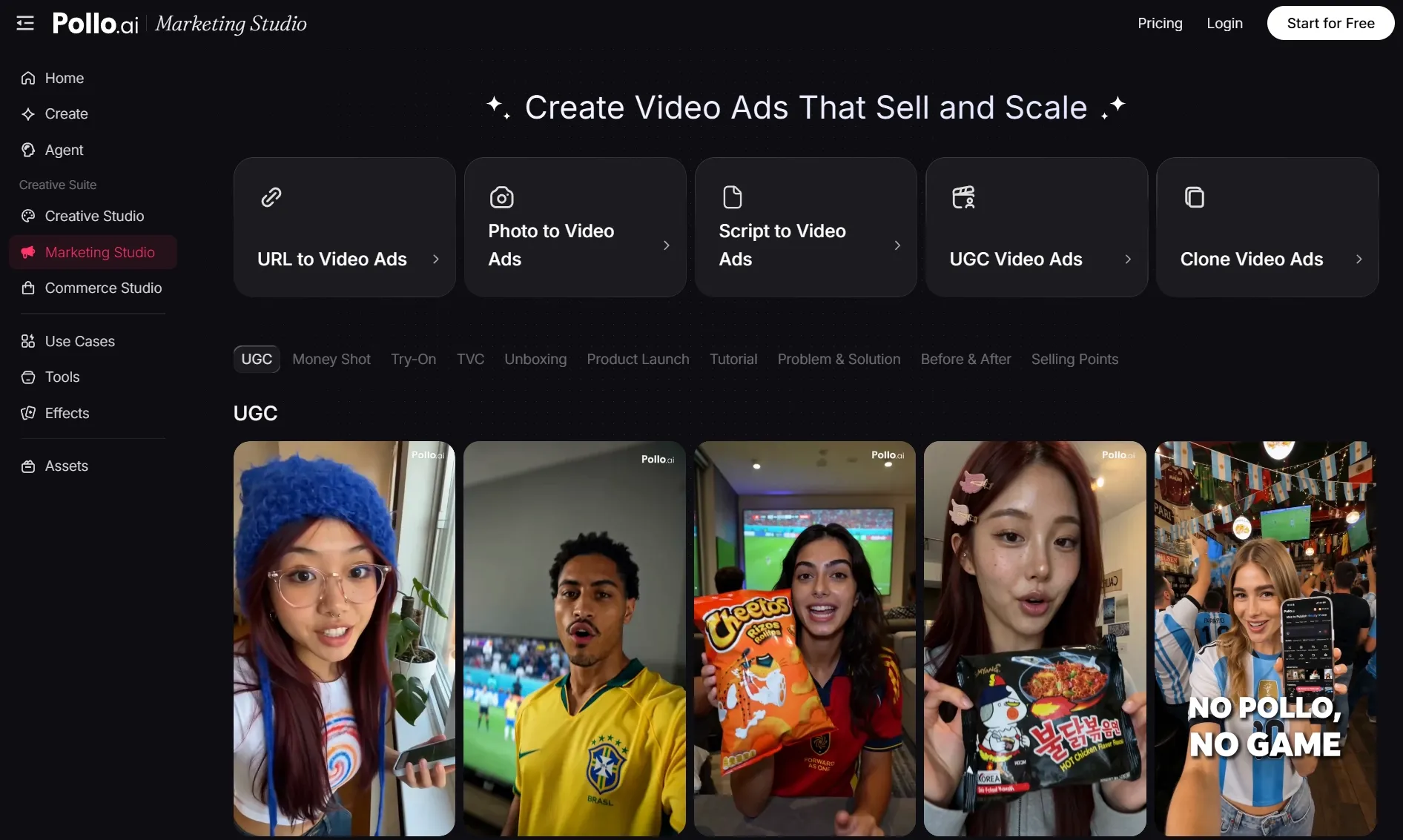Click the Creative Studio palette icon
The image size is (1403, 840).
[x=28, y=216]
